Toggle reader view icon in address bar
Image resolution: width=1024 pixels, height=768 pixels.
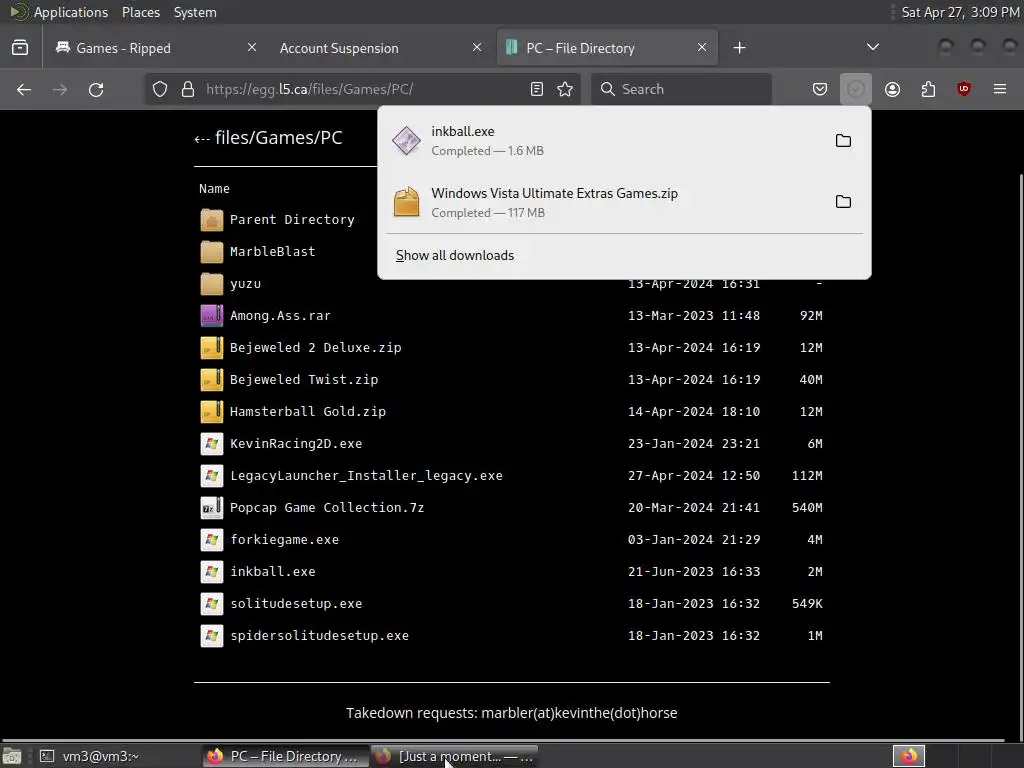pyautogui.click(x=537, y=89)
